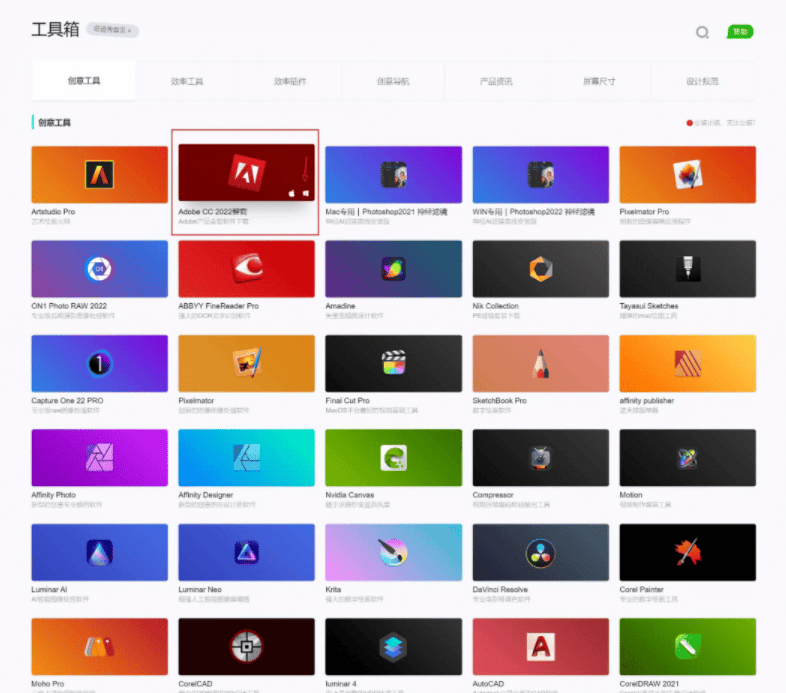Click the green button at top right
This screenshot has height=693, width=786.
point(739,32)
